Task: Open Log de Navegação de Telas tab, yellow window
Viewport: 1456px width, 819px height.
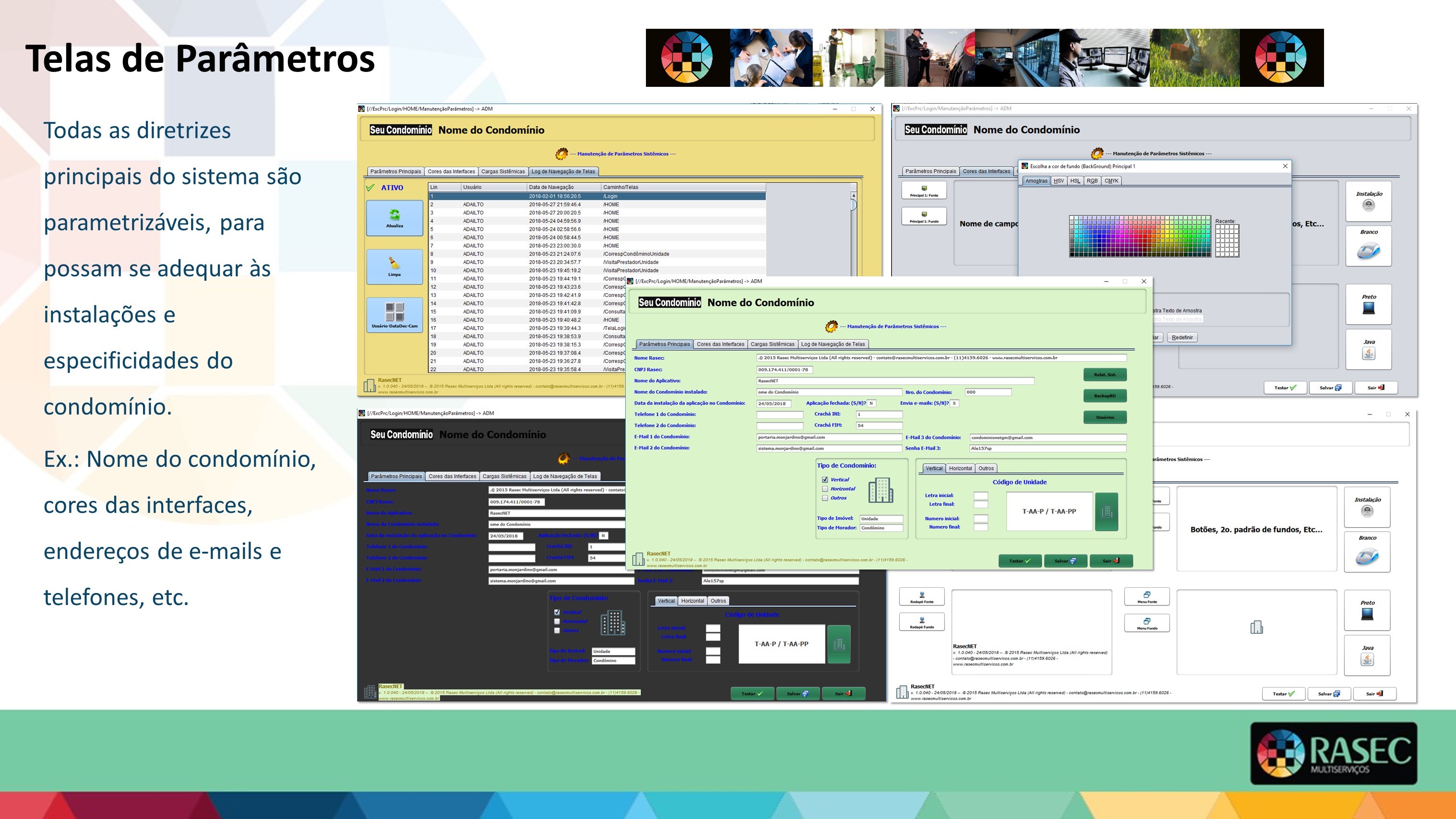Action: pos(563,172)
